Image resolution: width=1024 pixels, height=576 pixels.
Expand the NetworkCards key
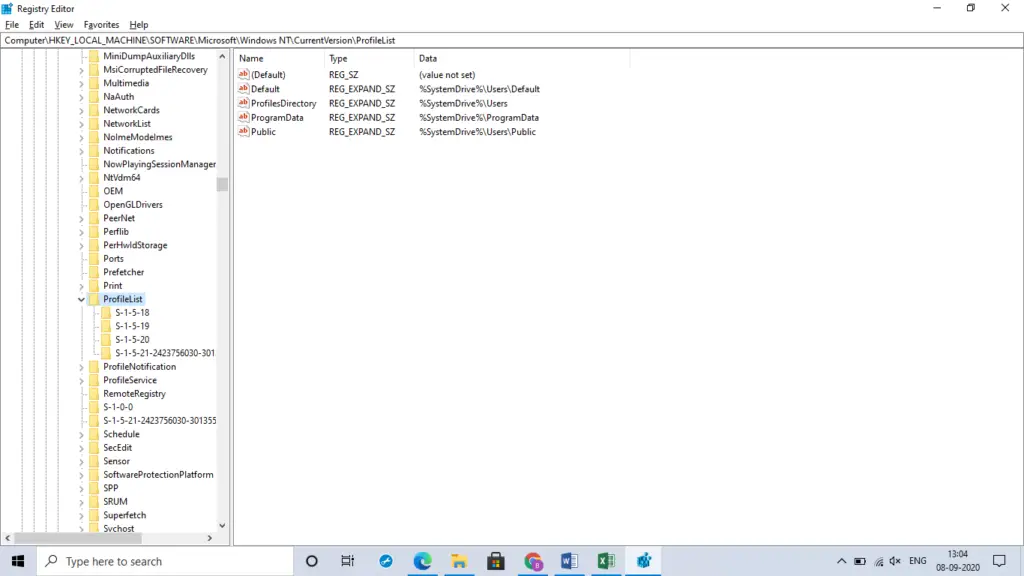point(82,111)
